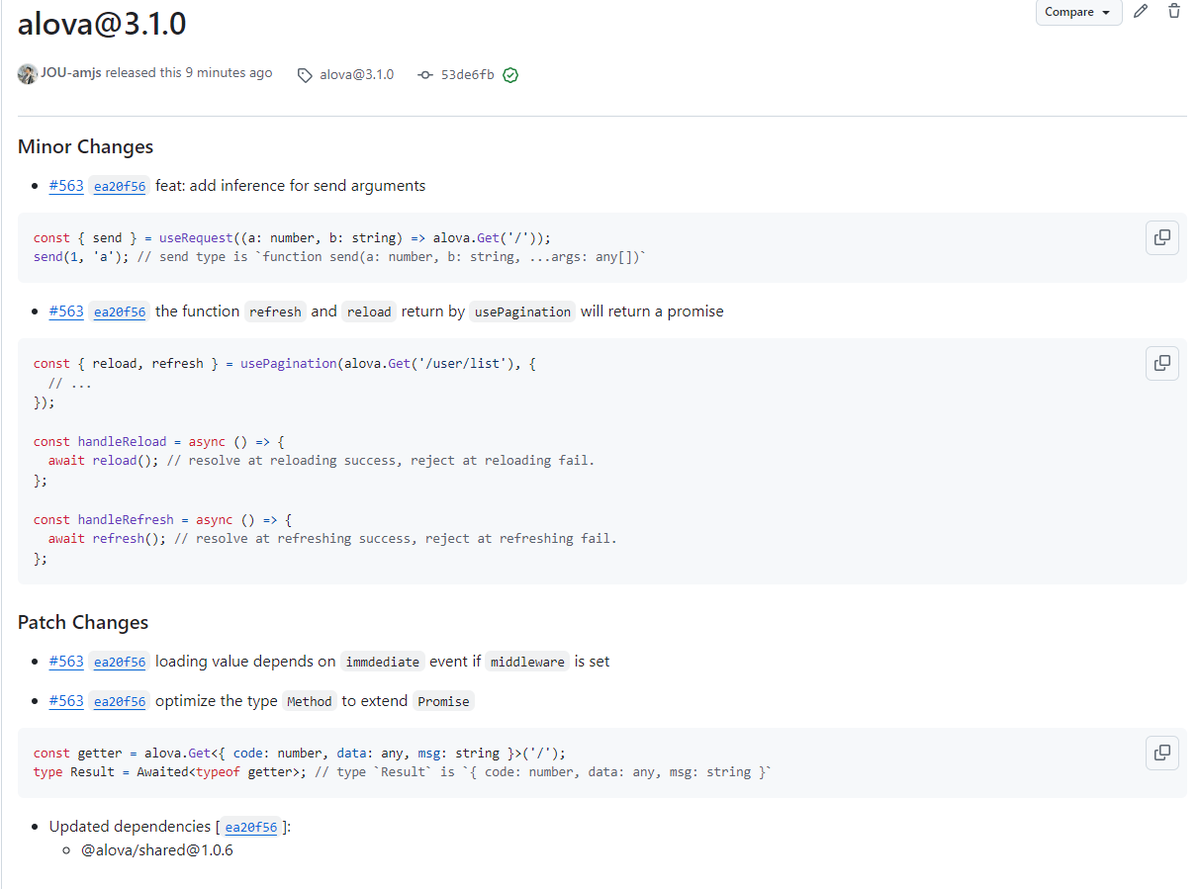Viewport: 1200px width, 889px height.
Task: Copy the useRequest send code snippet
Action: click(1161, 237)
